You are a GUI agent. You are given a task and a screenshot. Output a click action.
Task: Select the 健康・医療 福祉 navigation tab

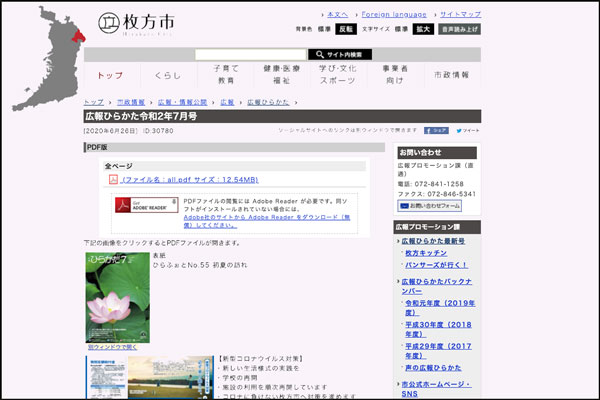click(281, 75)
